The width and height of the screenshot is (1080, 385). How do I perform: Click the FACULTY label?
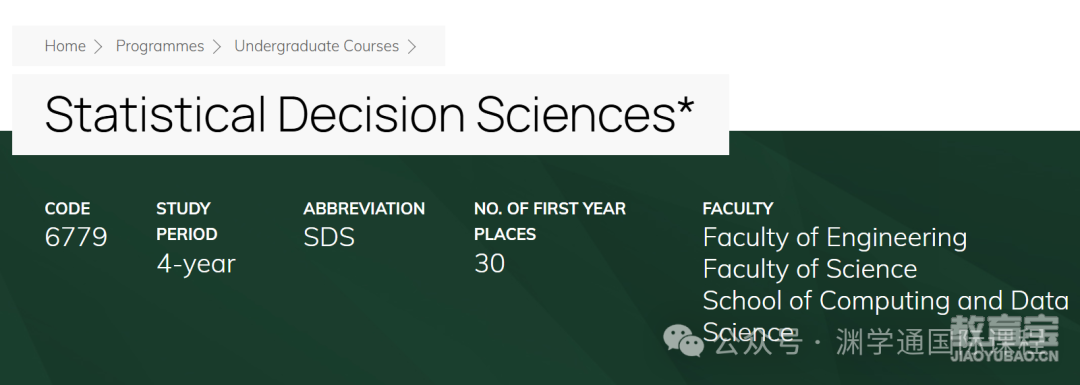tap(738, 208)
